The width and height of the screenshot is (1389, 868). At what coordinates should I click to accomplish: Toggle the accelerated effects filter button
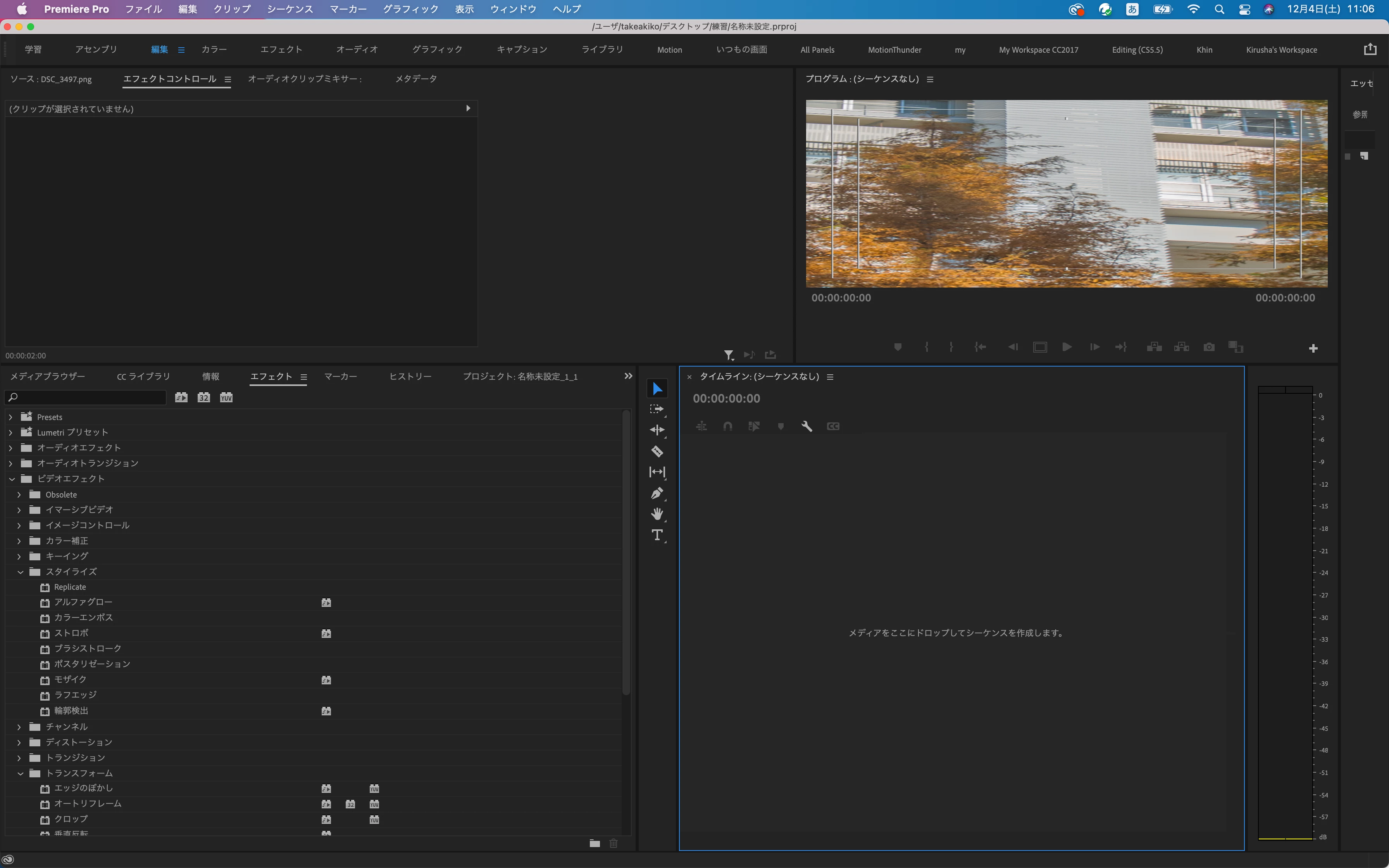[x=181, y=397]
